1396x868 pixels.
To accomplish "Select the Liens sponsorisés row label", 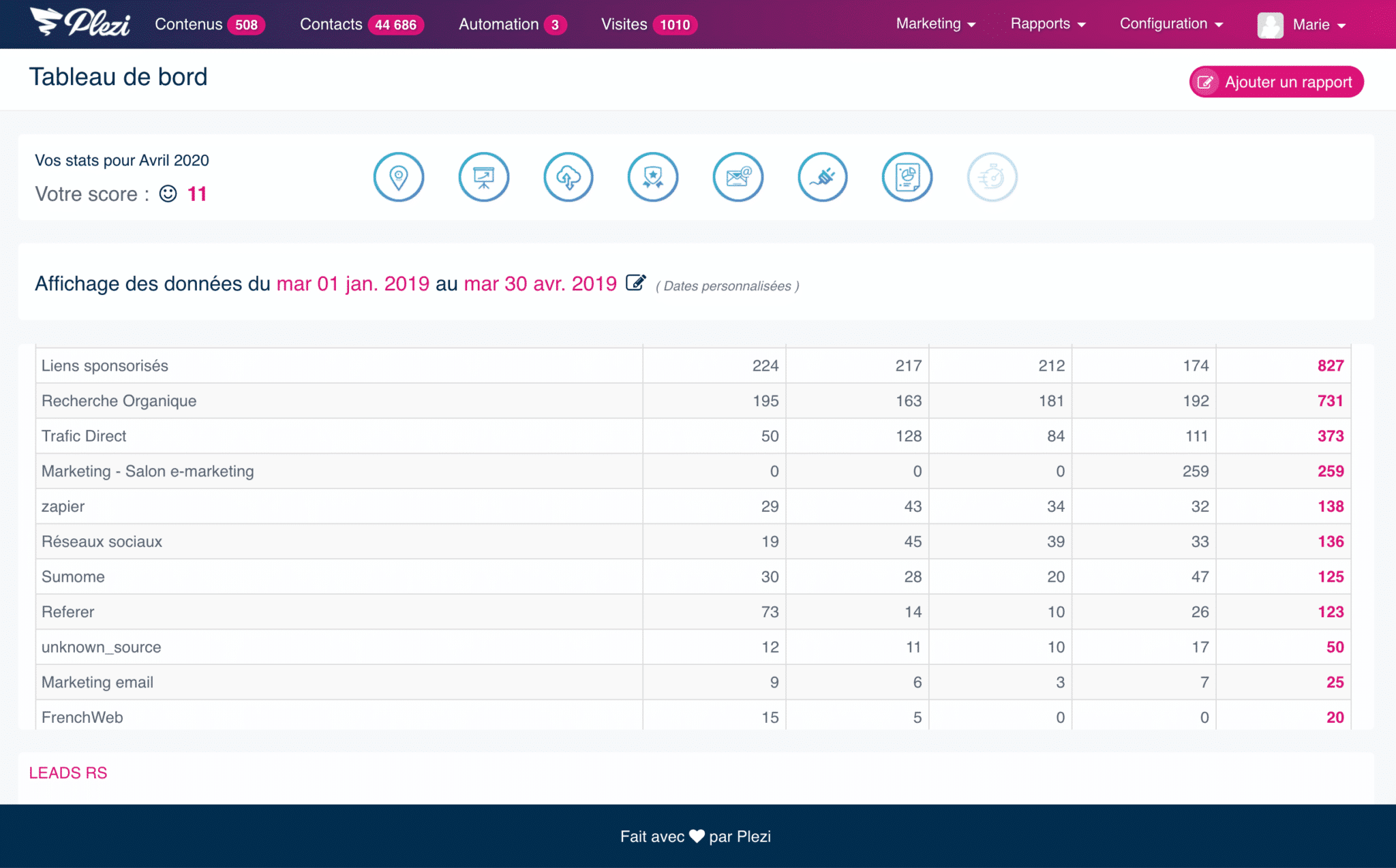I will (104, 366).
